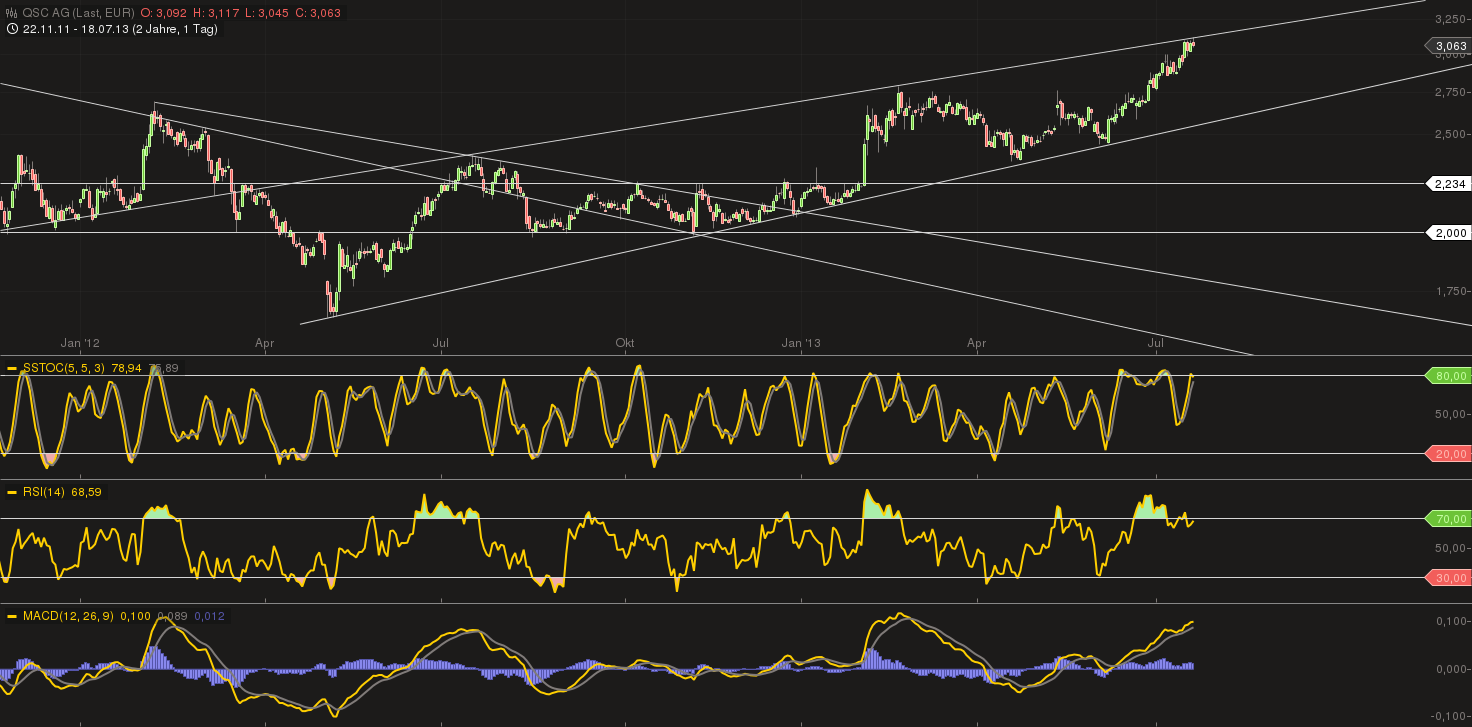Click the green 70,00 RSI level tag
Viewport: 1472px width, 727px height.
(1447, 519)
